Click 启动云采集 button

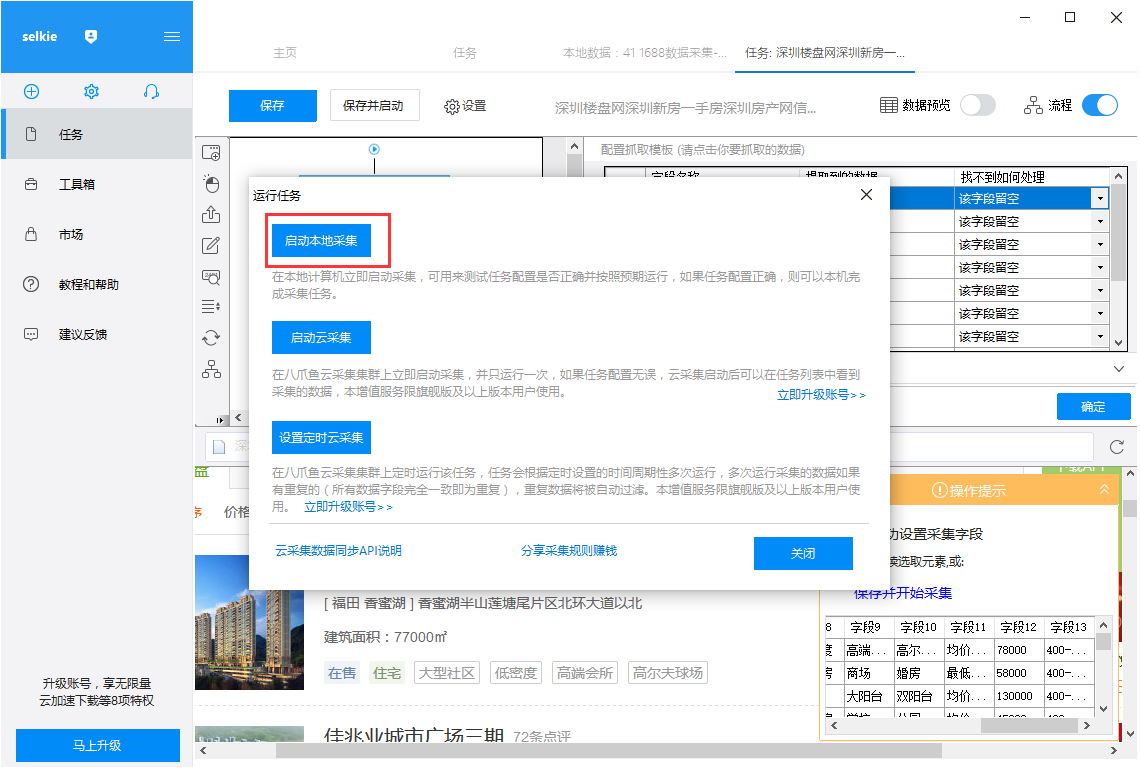click(321, 337)
